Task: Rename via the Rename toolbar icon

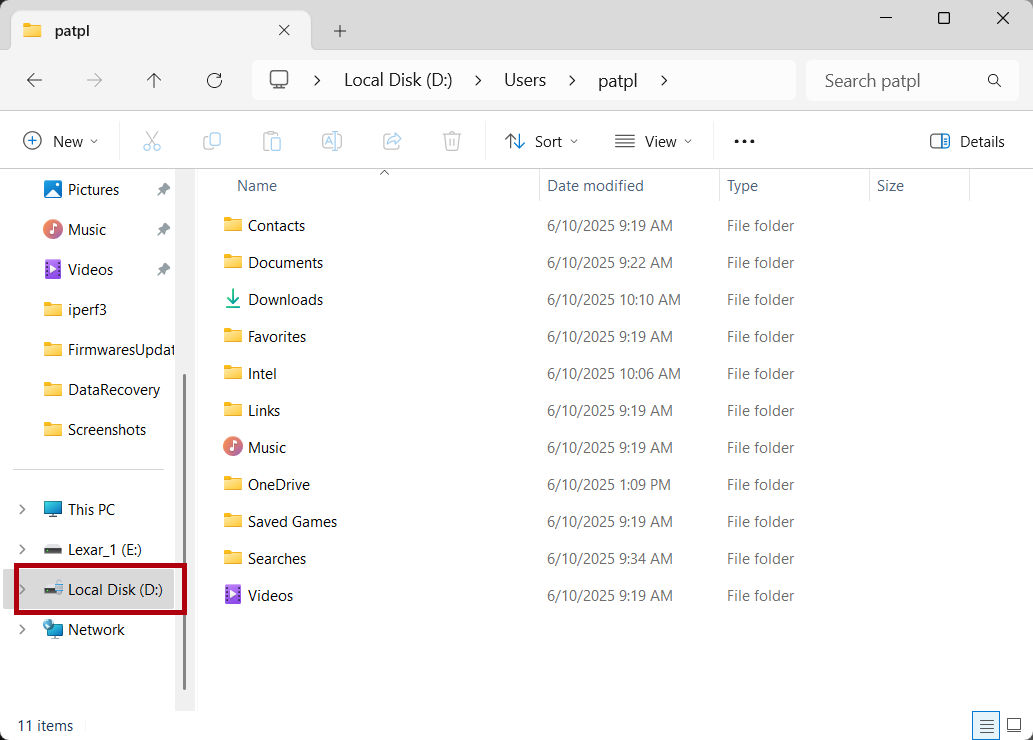Action: (x=331, y=141)
